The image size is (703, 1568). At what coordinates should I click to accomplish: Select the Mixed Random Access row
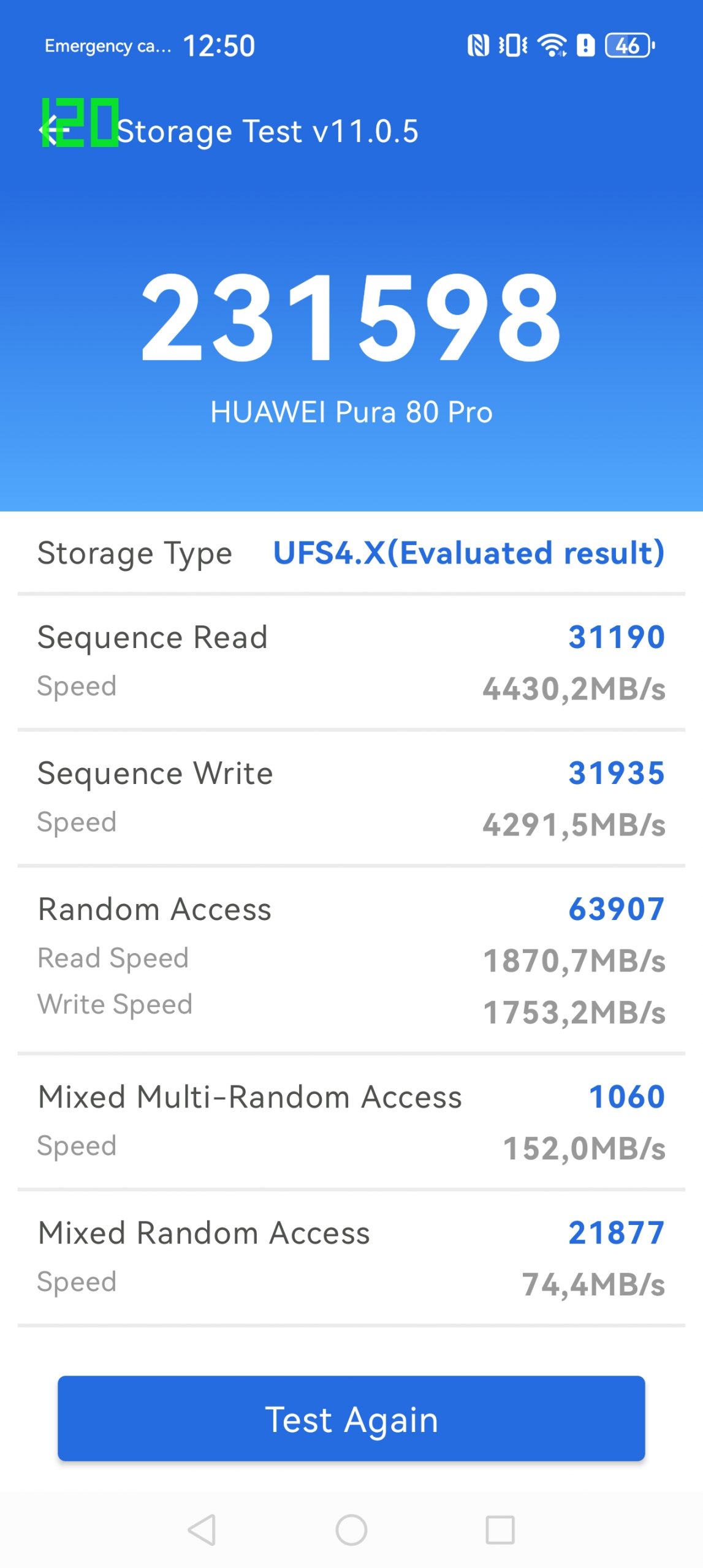tap(351, 1257)
